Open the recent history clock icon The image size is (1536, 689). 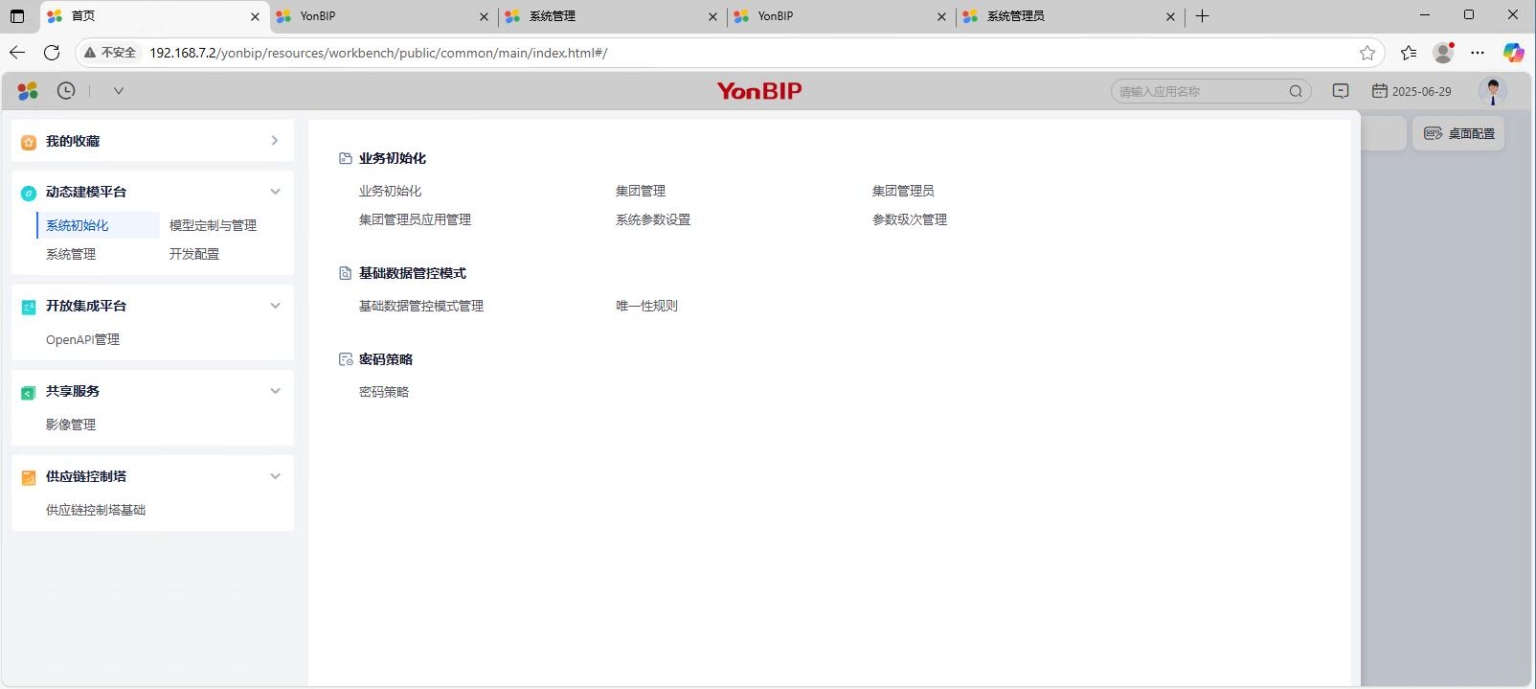(66, 91)
